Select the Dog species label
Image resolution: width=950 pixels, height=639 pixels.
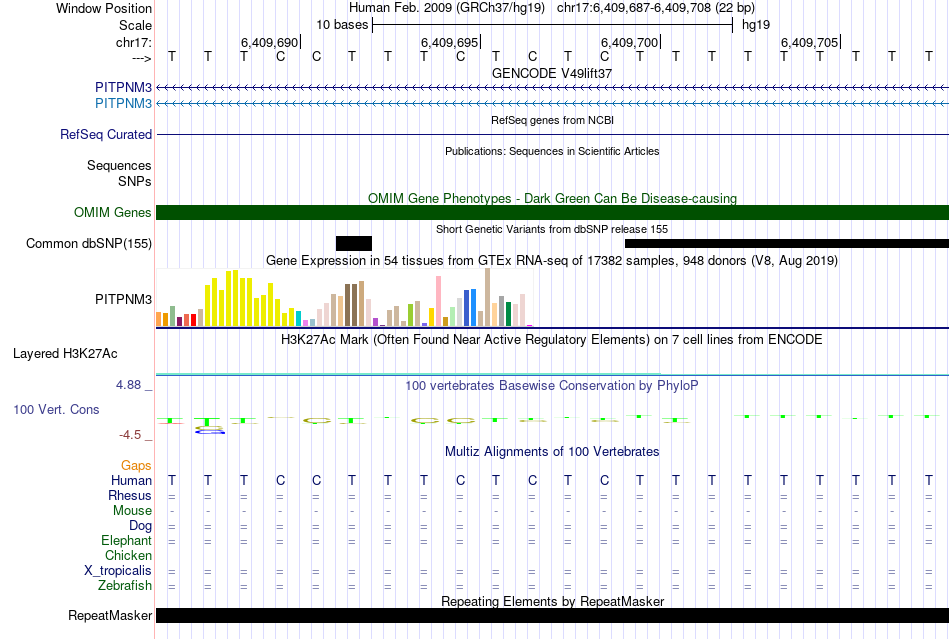click(140, 526)
